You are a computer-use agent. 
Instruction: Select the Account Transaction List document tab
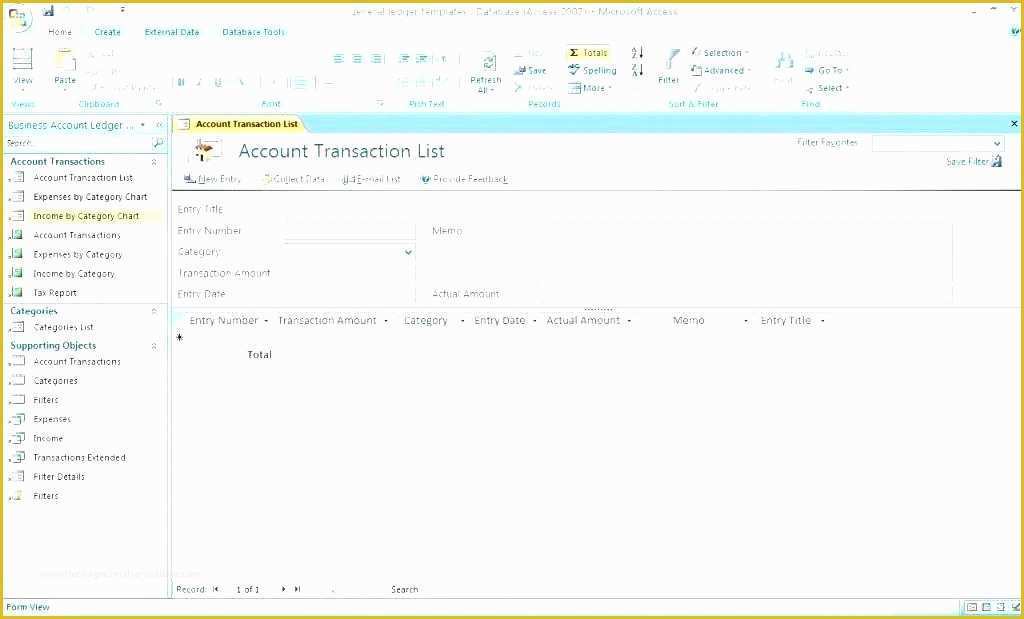238,124
